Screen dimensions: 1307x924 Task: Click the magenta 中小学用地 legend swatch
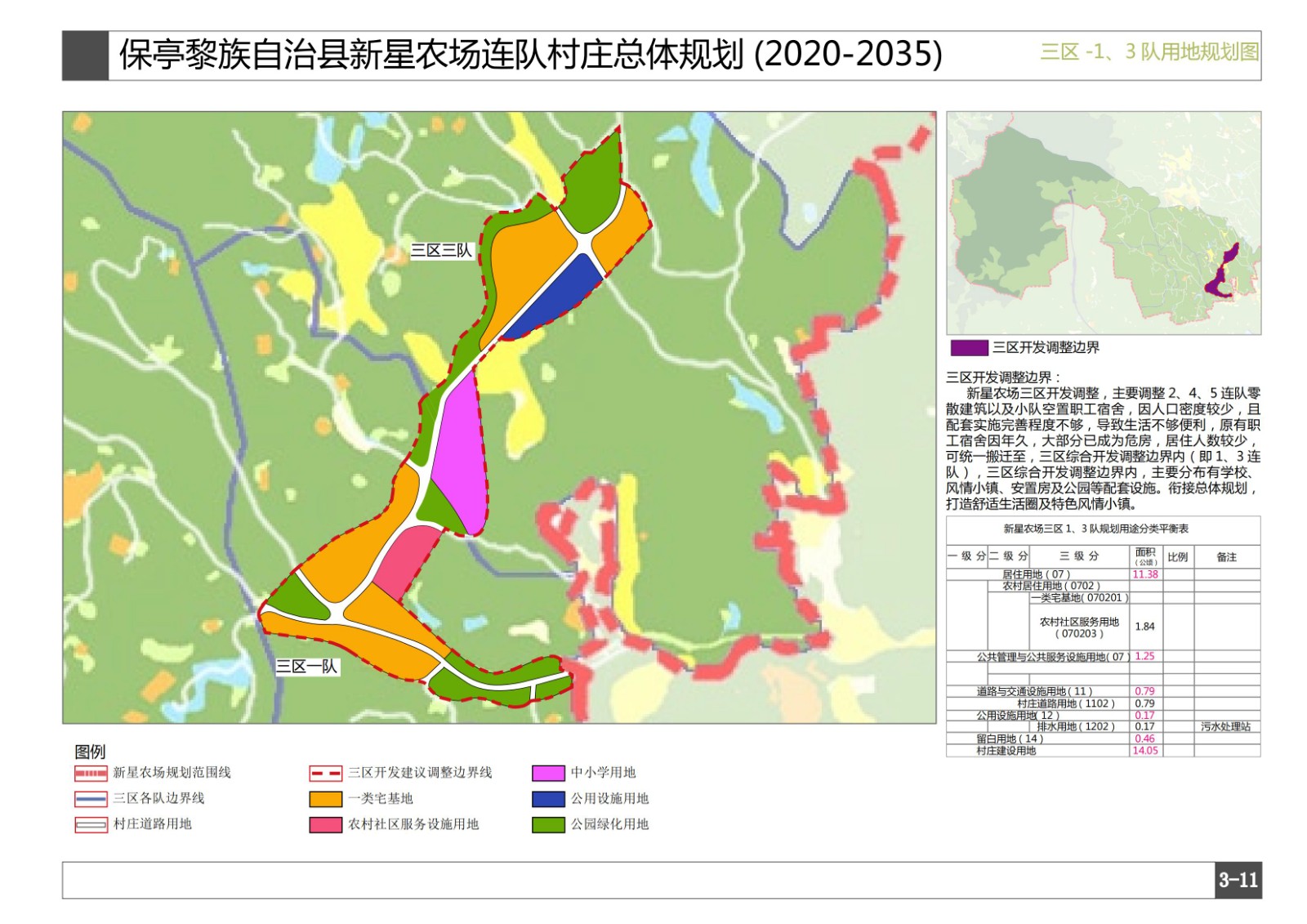pos(547,773)
